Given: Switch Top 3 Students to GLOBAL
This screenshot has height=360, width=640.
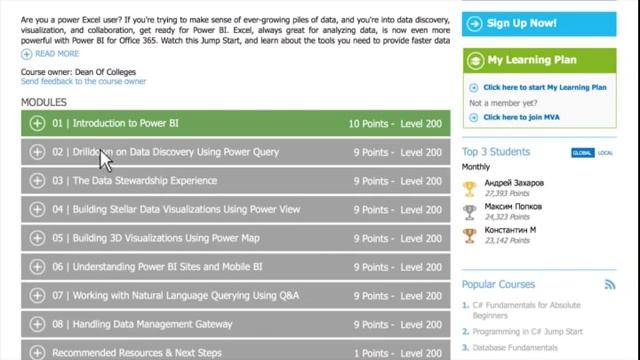Looking at the screenshot, I should pos(582,153).
